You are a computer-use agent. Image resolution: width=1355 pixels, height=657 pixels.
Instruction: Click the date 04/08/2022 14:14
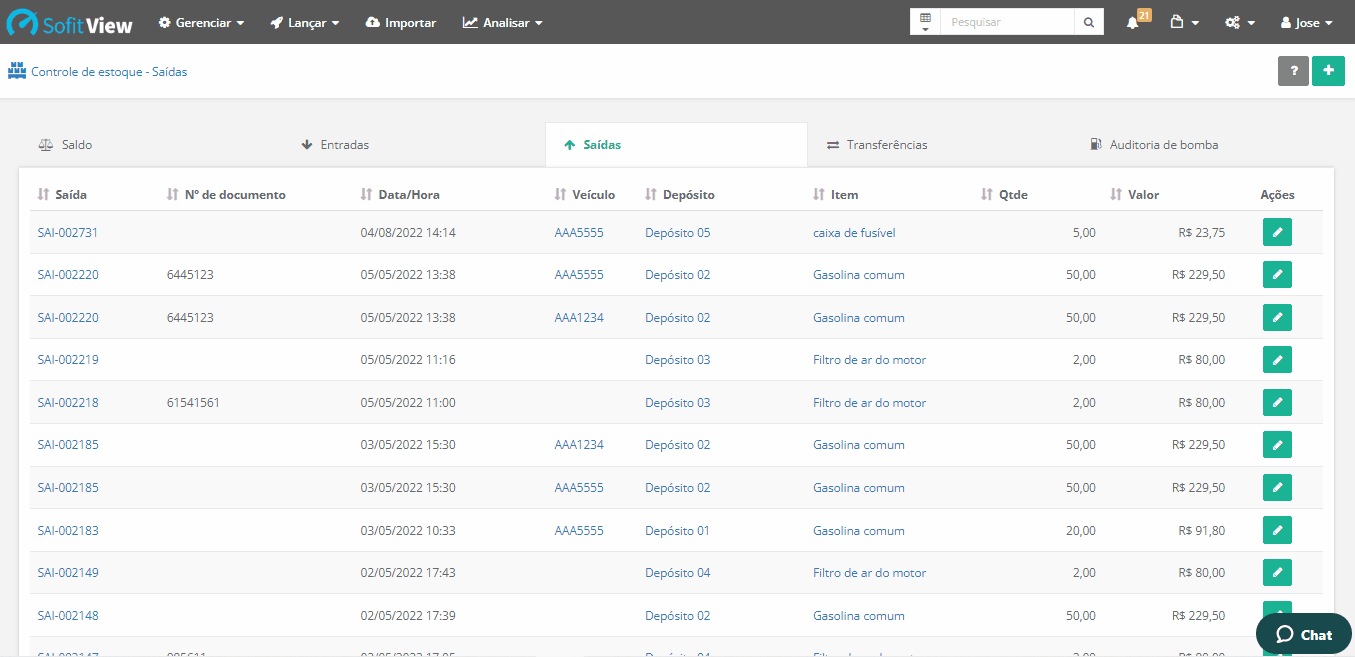(x=408, y=233)
